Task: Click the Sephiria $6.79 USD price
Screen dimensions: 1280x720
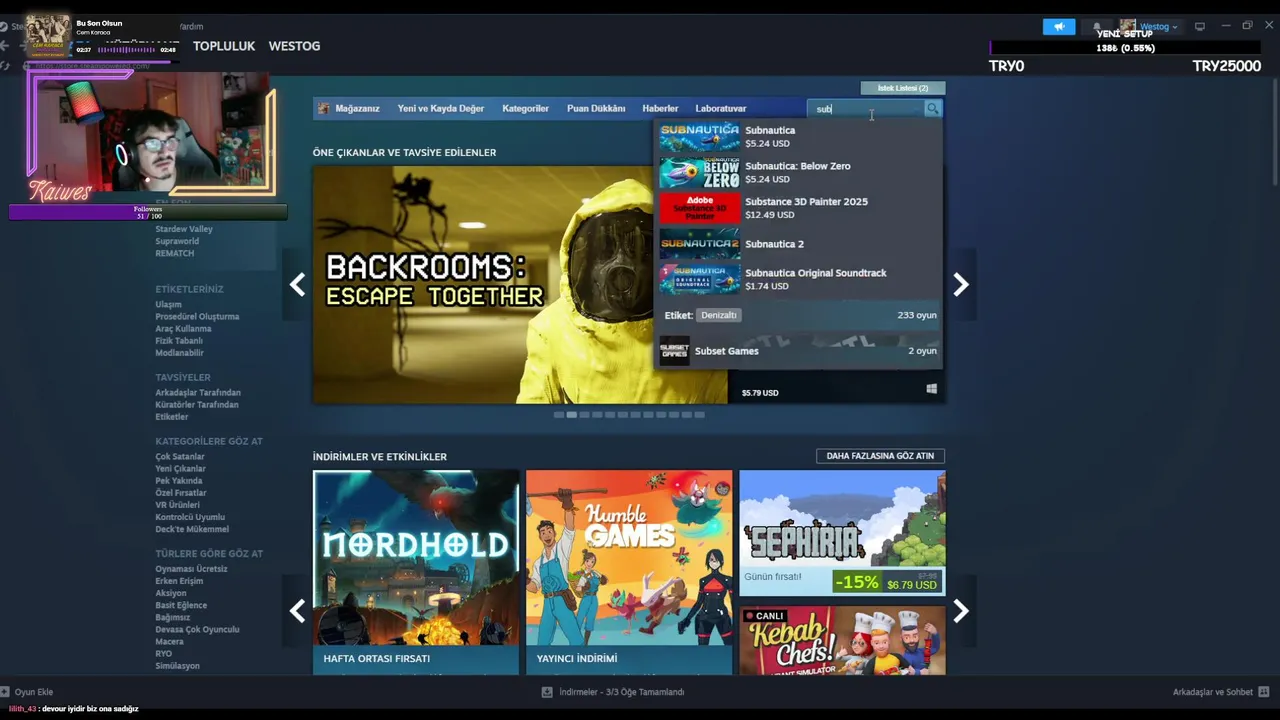Action: pyautogui.click(x=912, y=584)
